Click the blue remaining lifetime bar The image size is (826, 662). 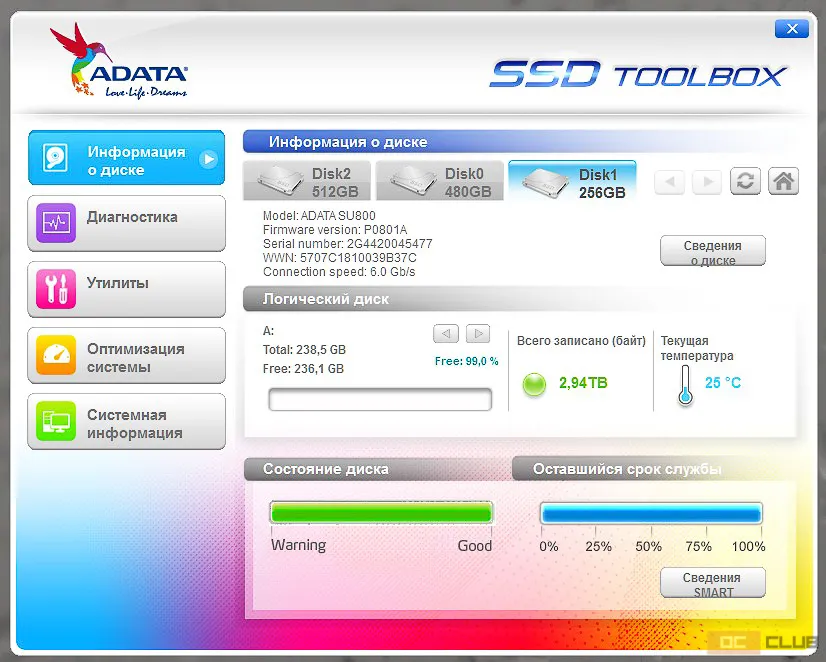652,513
